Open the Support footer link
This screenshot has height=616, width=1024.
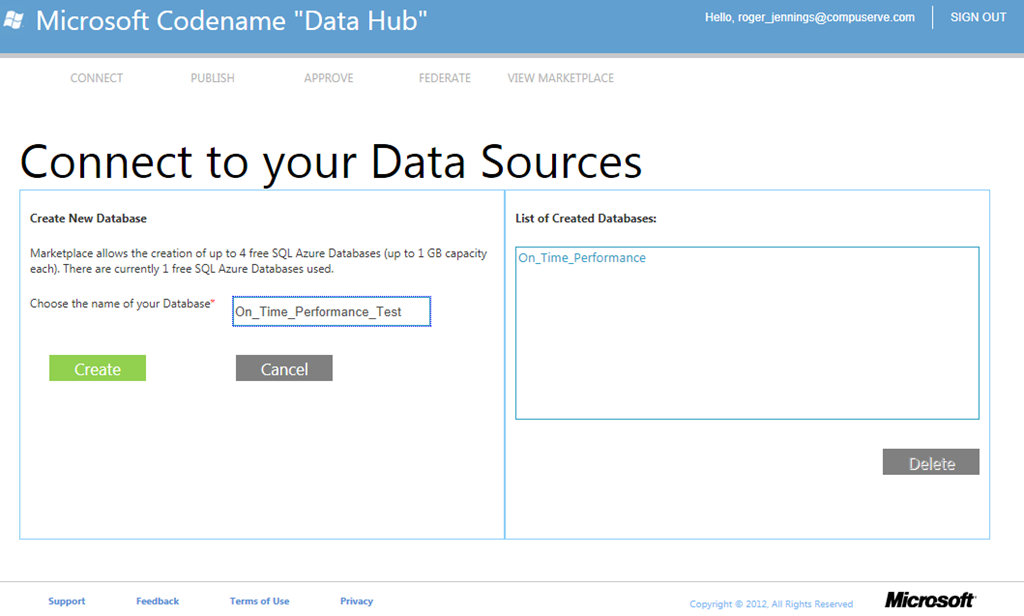click(x=67, y=601)
